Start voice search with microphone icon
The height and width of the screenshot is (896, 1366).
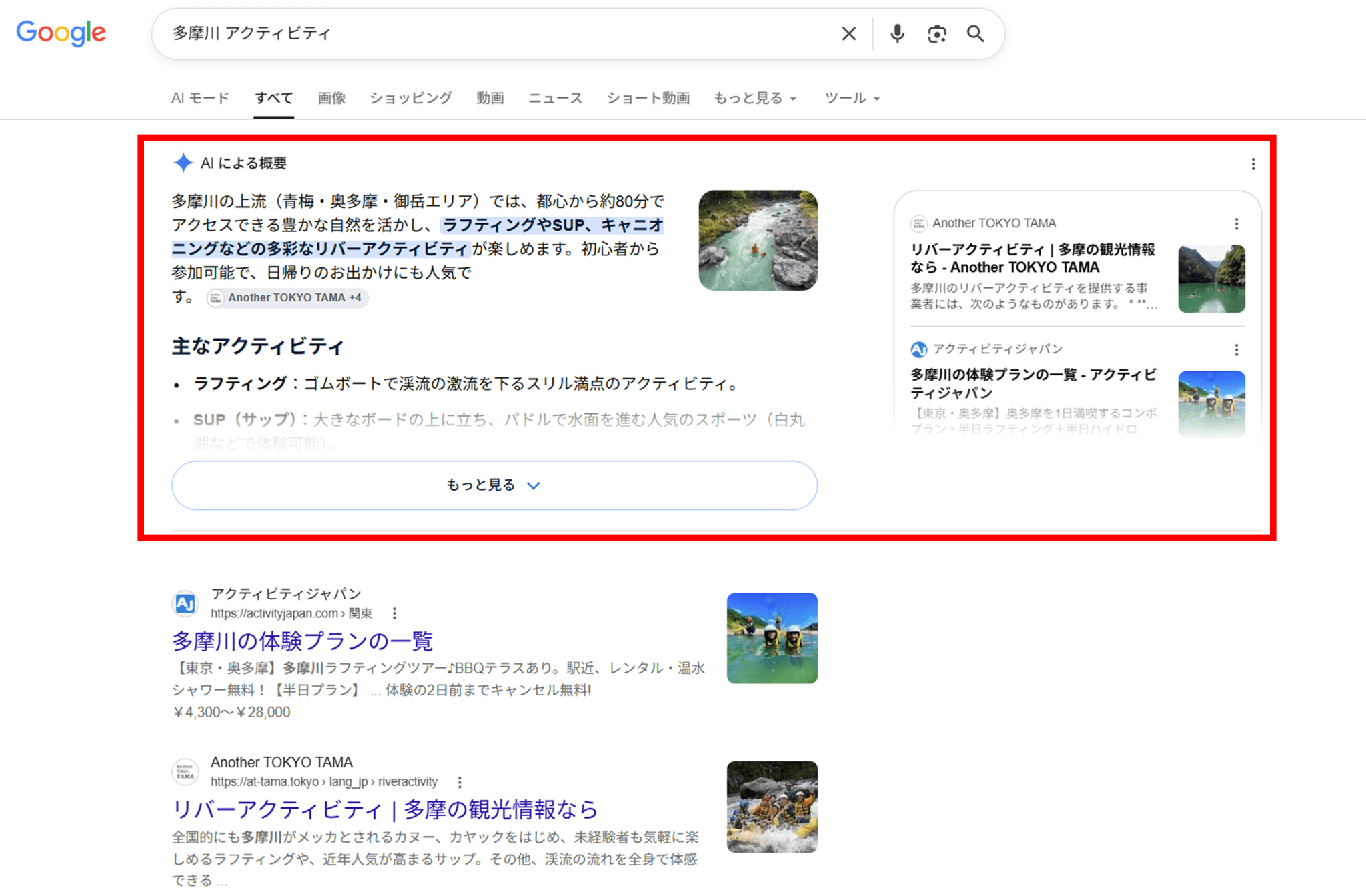pos(897,33)
